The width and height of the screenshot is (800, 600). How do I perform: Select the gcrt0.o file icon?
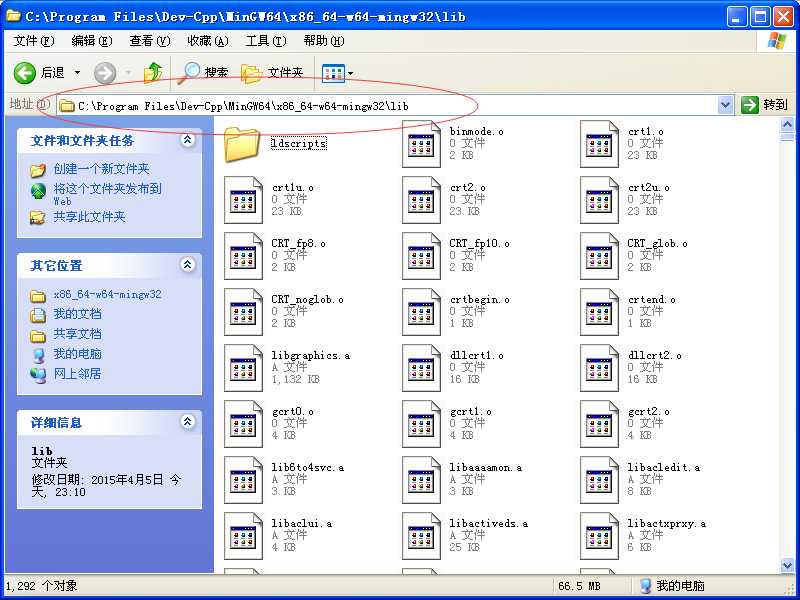tap(243, 424)
